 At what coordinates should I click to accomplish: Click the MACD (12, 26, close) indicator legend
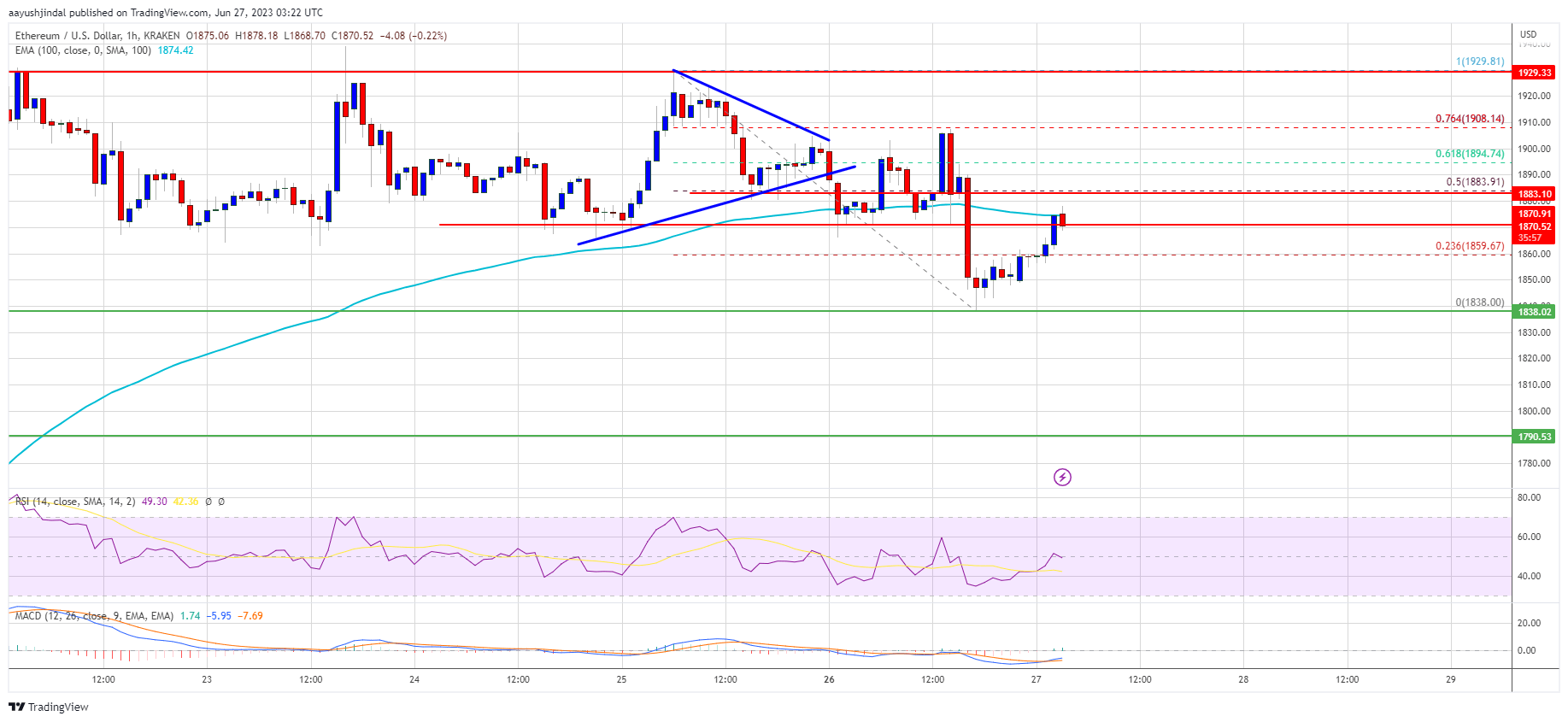[x=94, y=615]
